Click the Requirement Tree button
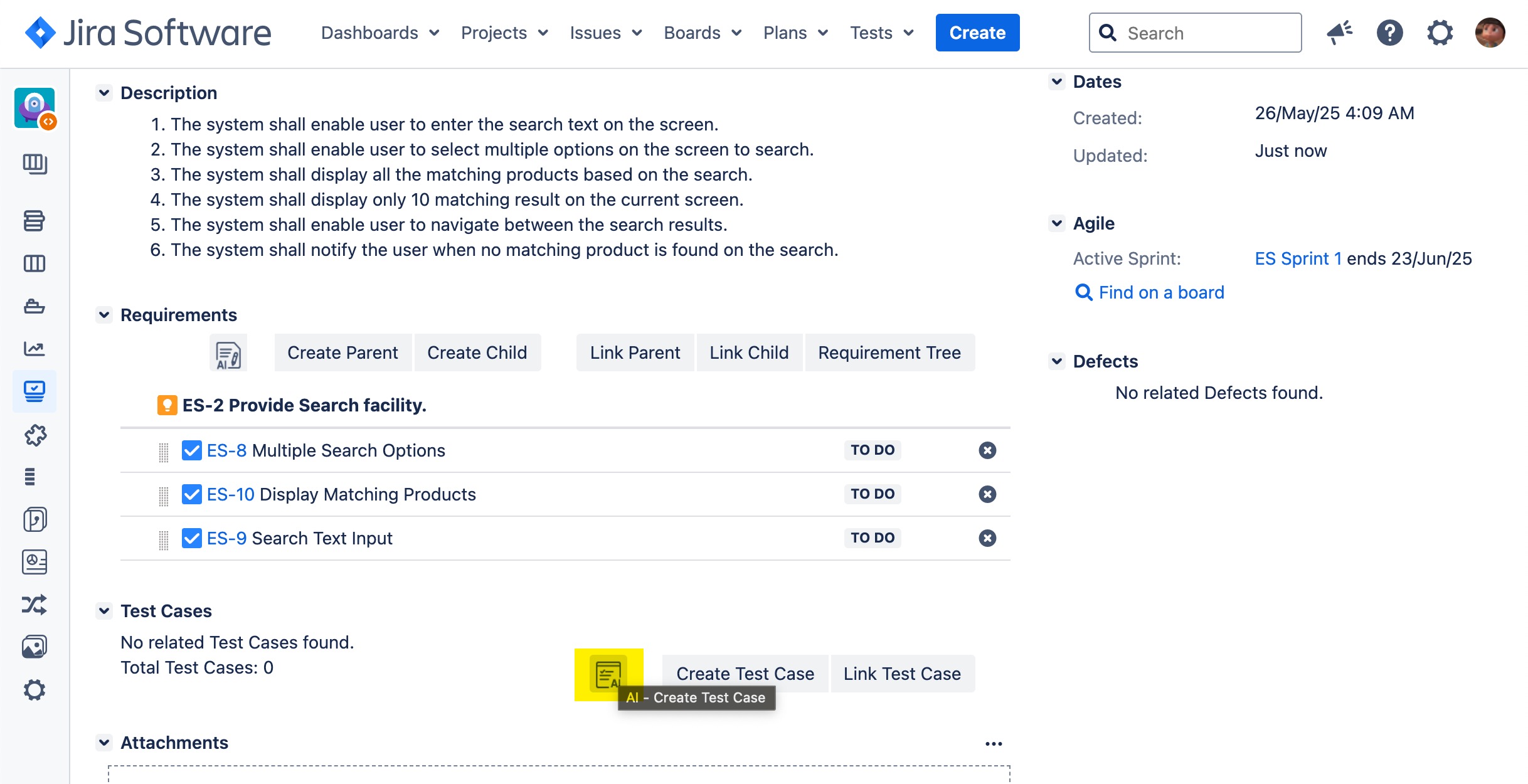This screenshot has height=784, width=1528. click(889, 352)
